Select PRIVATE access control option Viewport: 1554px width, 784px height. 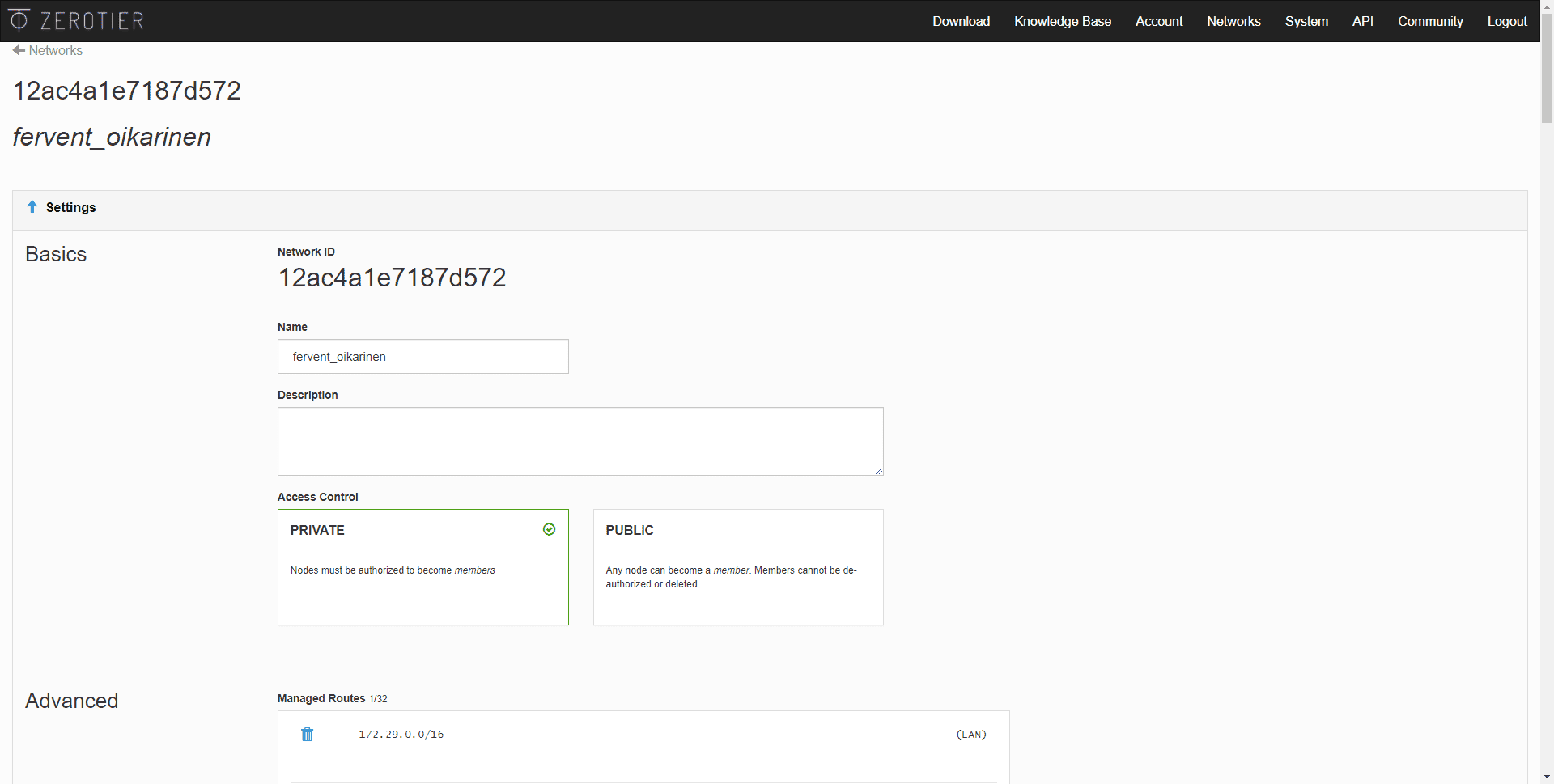(422, 567)
